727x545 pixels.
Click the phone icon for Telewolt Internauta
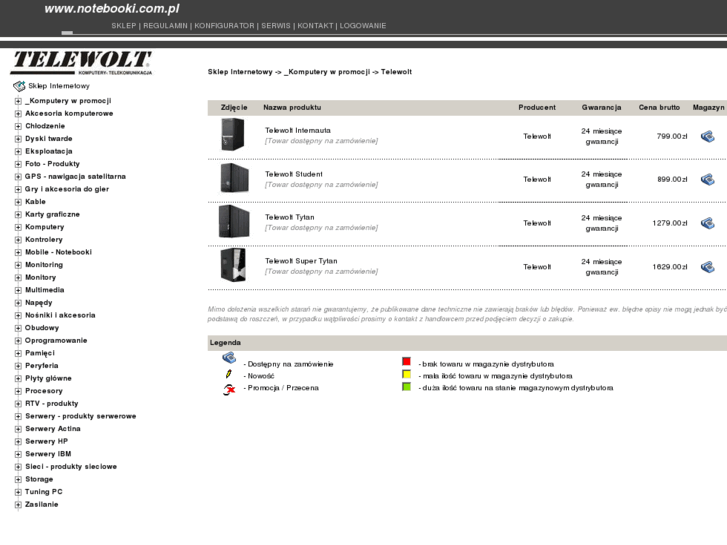tap(708, 136)
